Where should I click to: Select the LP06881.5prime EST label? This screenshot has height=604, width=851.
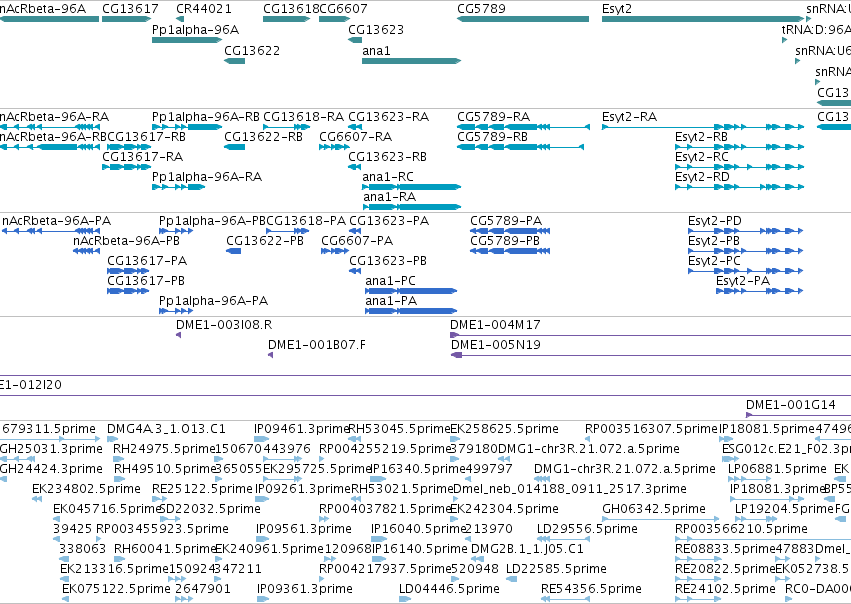[x=777, y=469]
